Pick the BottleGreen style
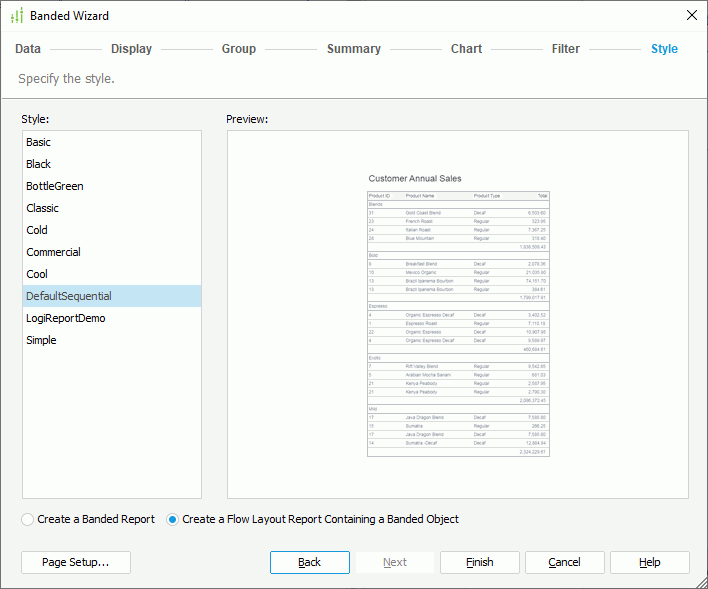708x589 pixels. (55, 186)
